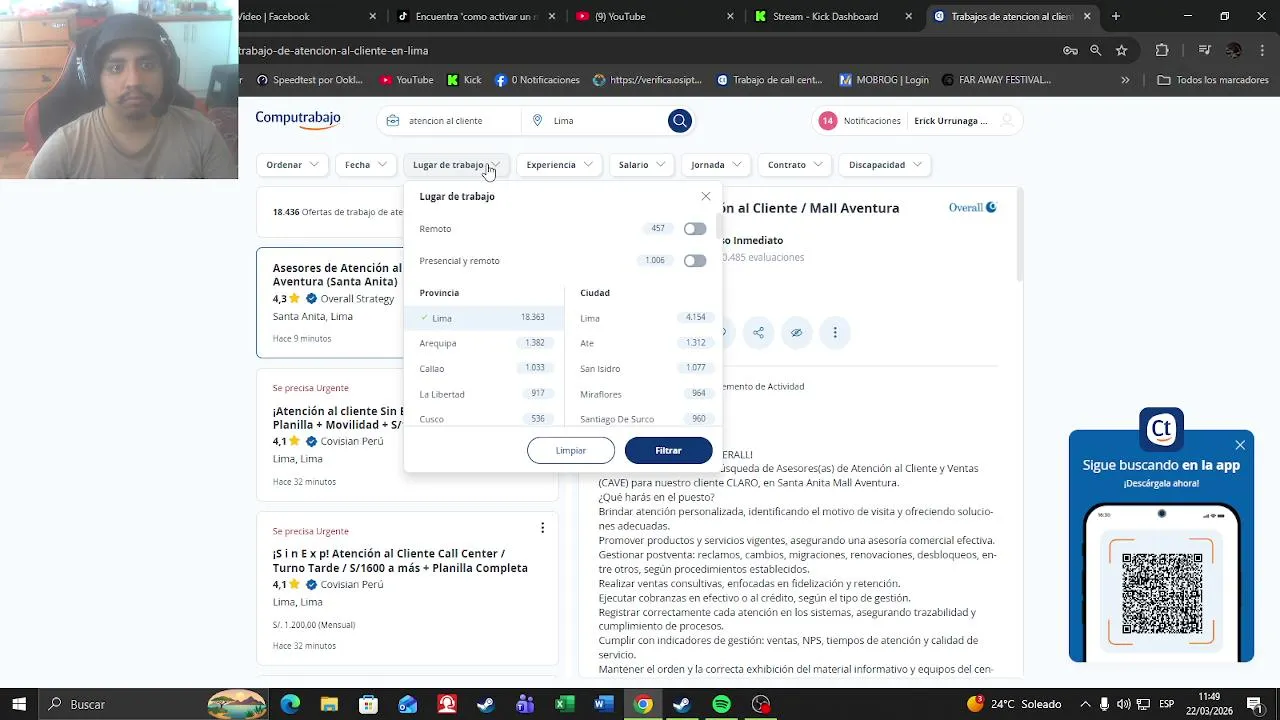The height and width of the screenshot is (720, 1280).
Task: Click the Chrome zoom magnifier icon
Action: point(1096,50)
